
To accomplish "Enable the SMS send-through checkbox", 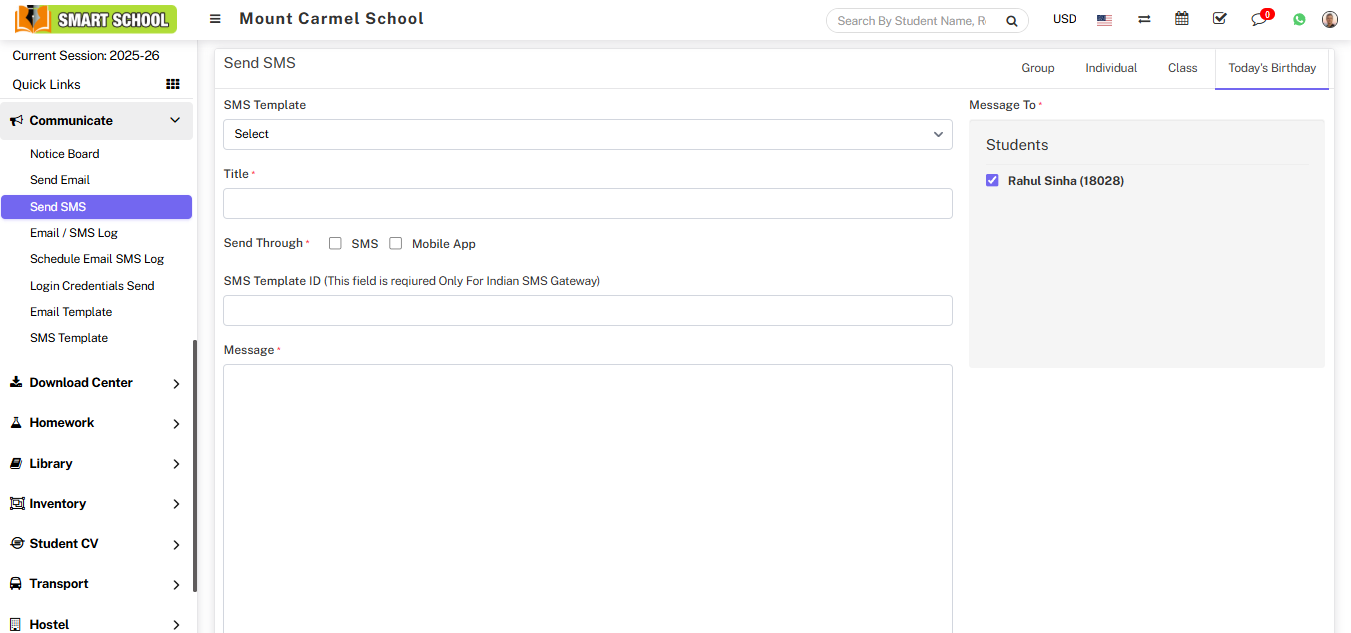I will coord(336,243).
